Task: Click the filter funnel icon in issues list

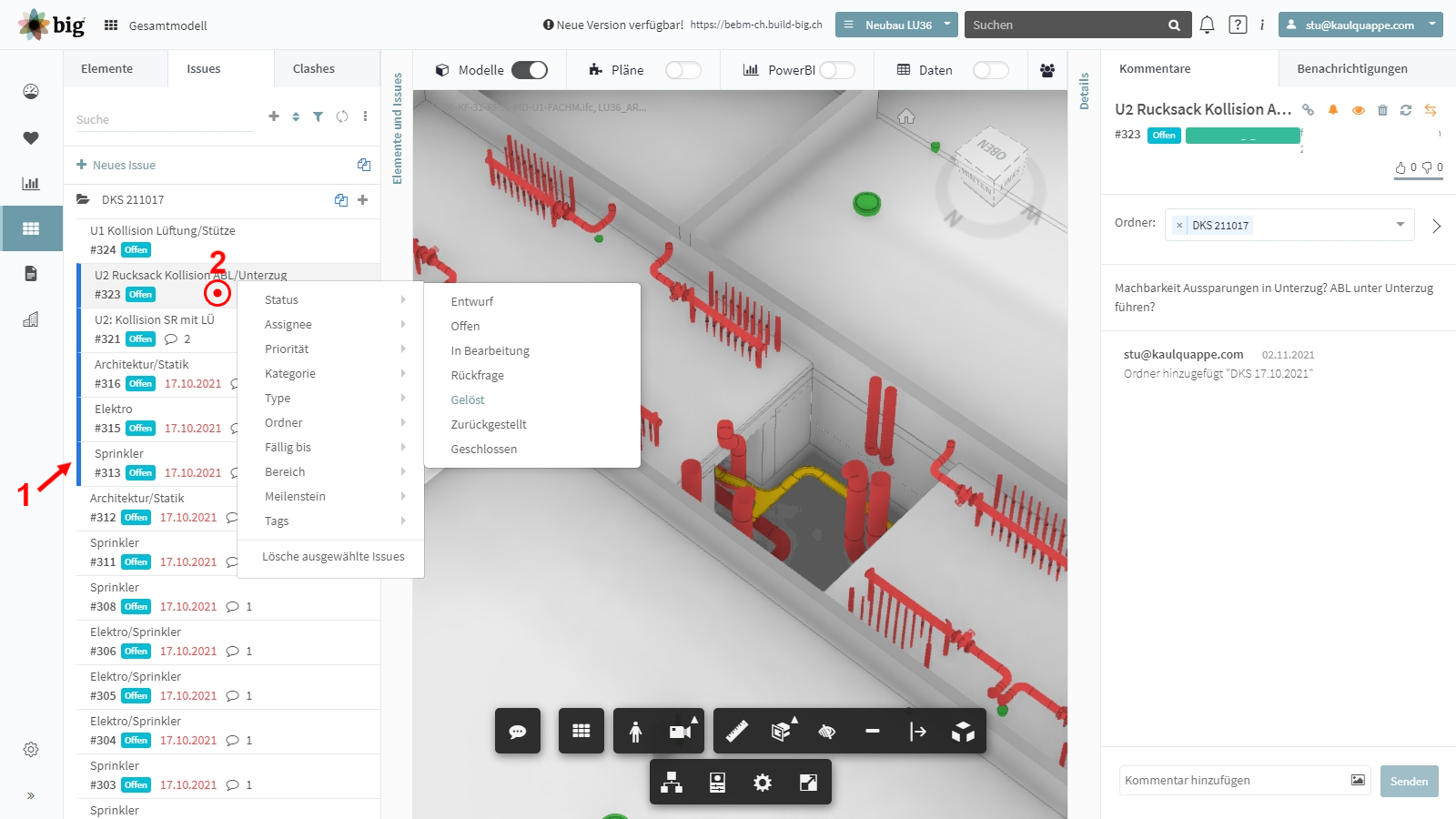Action: [318, 116]
